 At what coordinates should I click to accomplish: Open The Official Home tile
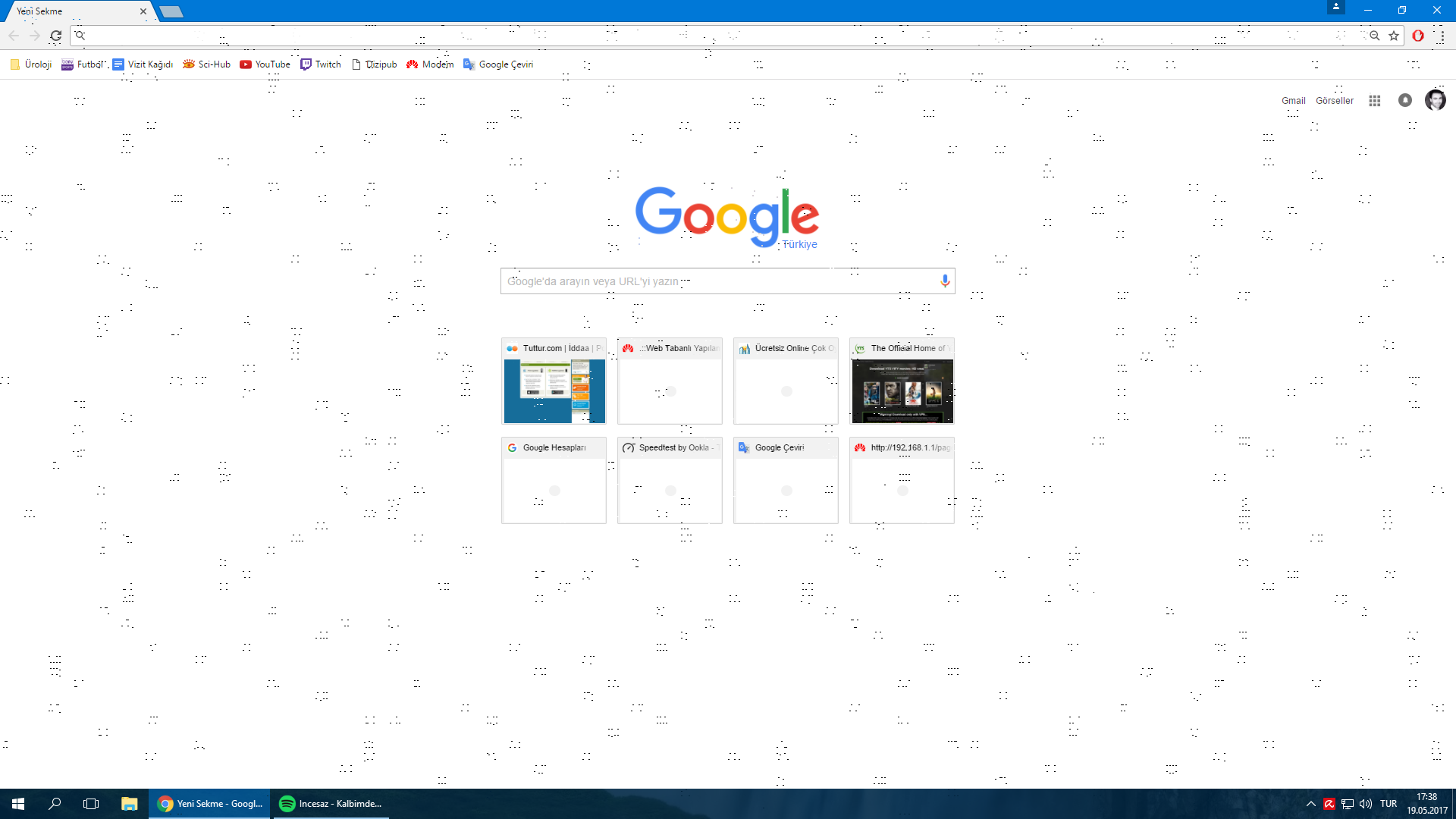click(x=902, y=381)
